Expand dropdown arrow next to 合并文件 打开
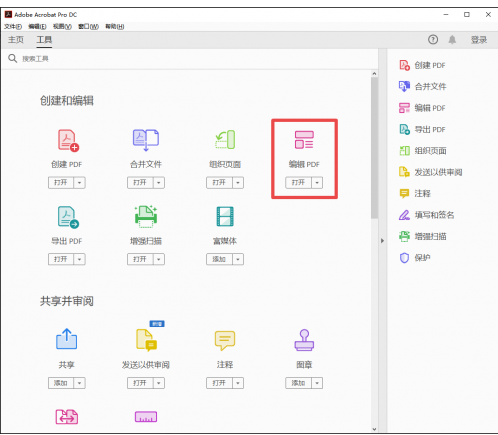Image resolution: width=498 pixels, height=435 pixels. (x=159, y=183)
